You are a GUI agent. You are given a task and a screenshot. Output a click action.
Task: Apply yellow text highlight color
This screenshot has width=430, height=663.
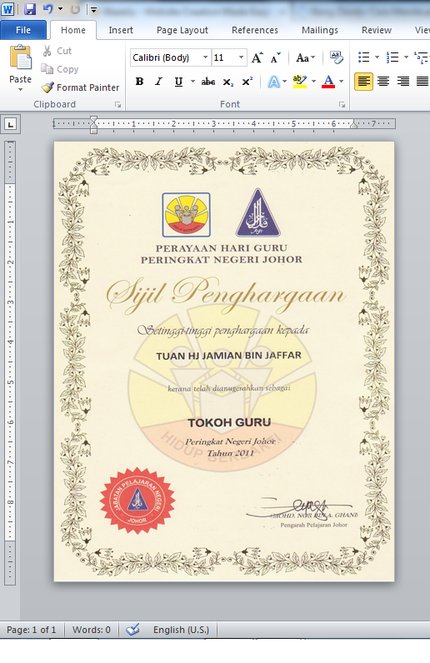[x=300, y=81]
